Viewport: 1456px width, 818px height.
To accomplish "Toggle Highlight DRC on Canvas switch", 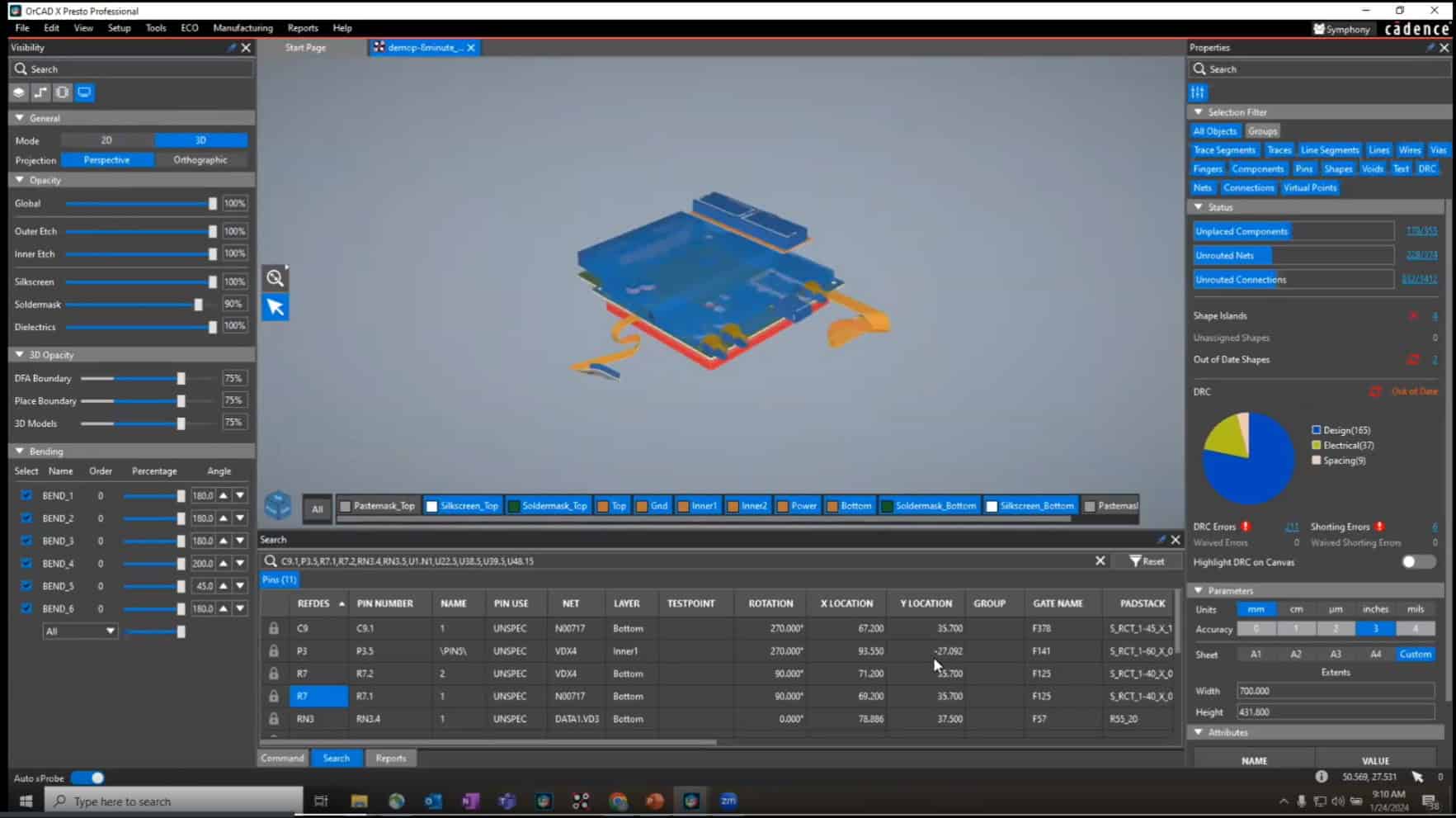I will (x=1418, y=562).
